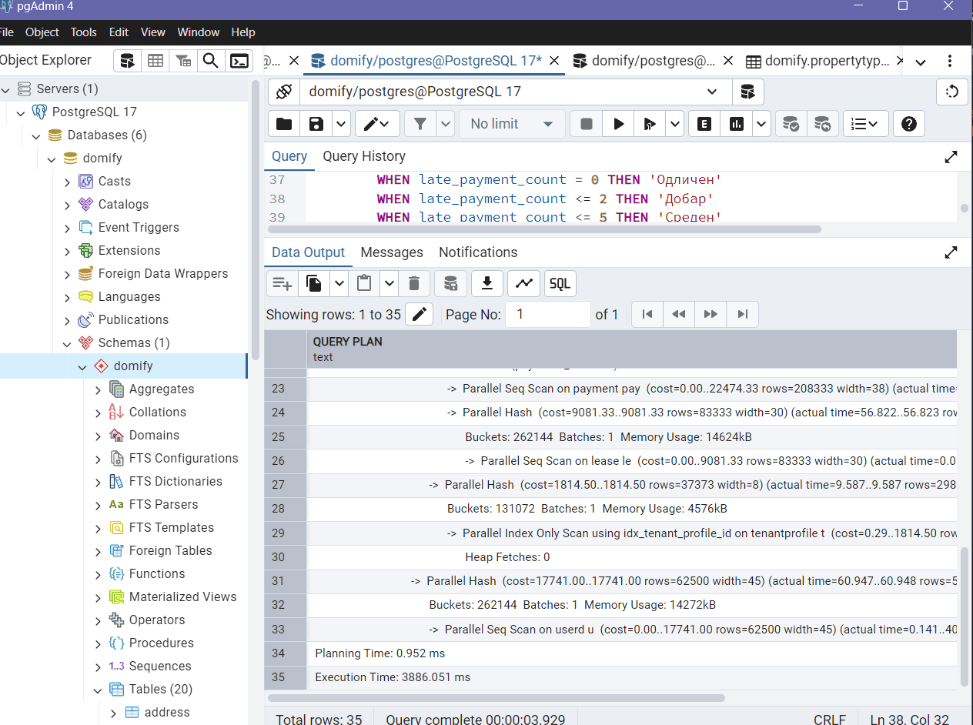Open the Graph Visualiser icon
The width and height of the screenshot is (973, 725).
[x=523, y=283]
